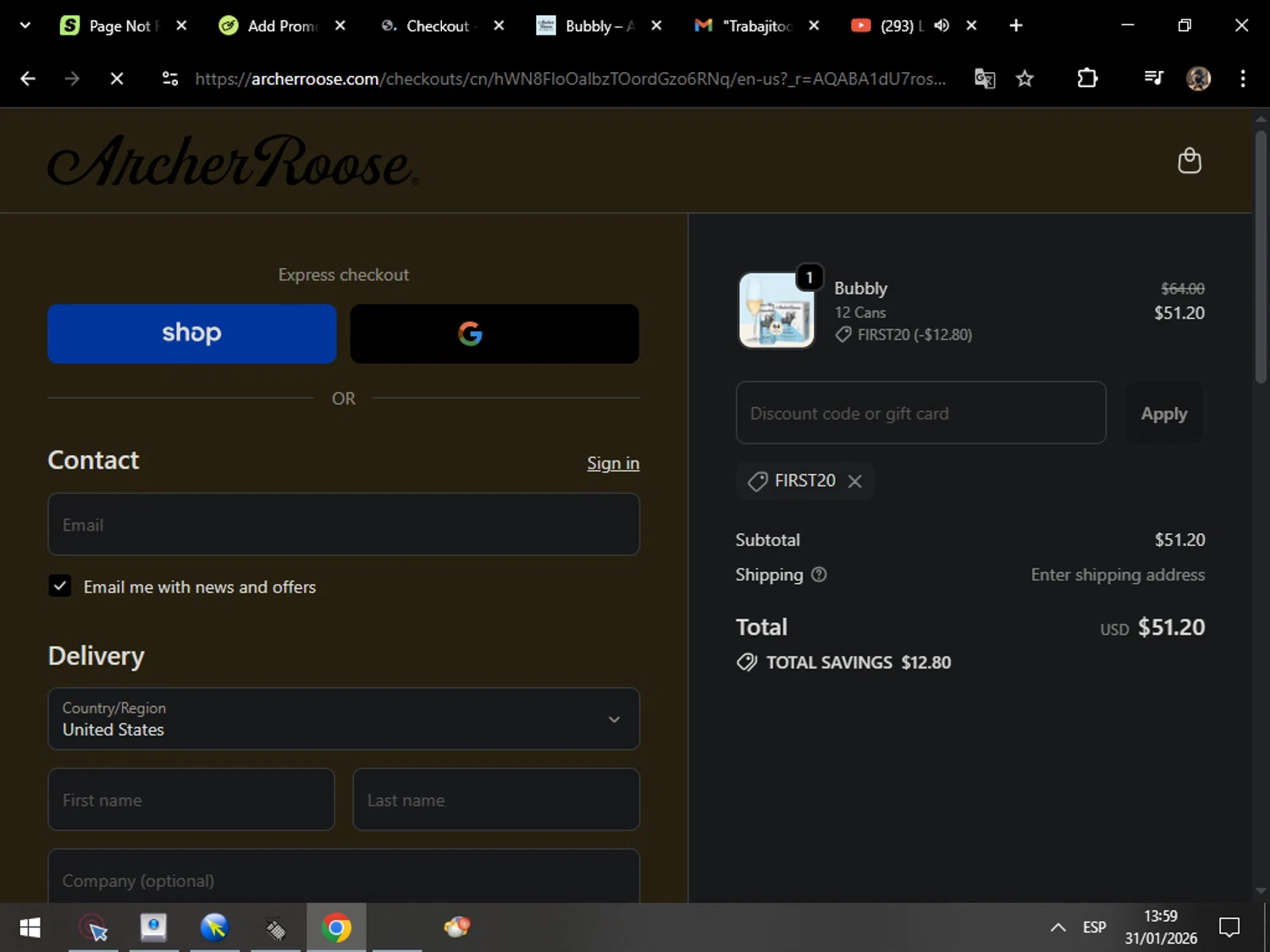
Task: Click the Sign in link
Action: point(613,463)
